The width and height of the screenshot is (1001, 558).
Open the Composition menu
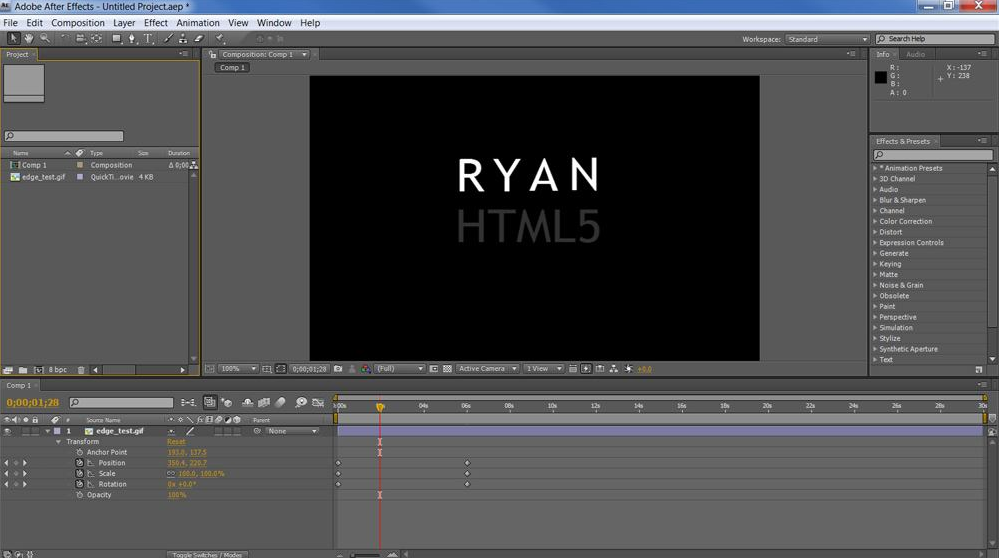(77, 22)
